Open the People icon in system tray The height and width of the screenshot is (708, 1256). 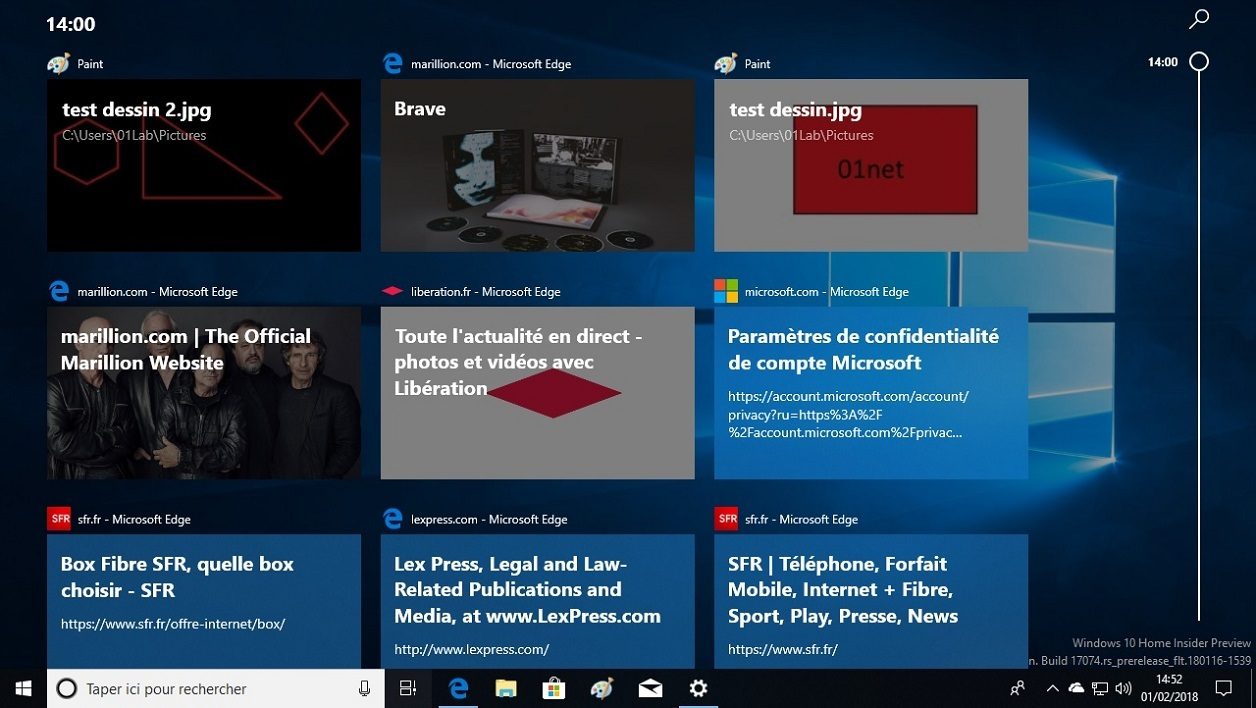pyautogui.click(x=1017, y=688)
